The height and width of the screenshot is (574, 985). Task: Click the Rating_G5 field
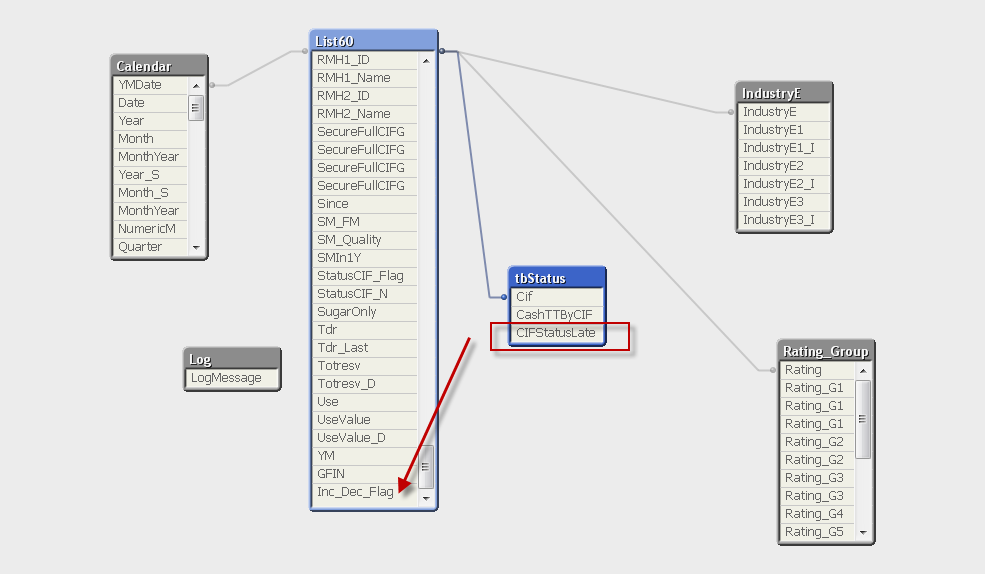[817, 532]
